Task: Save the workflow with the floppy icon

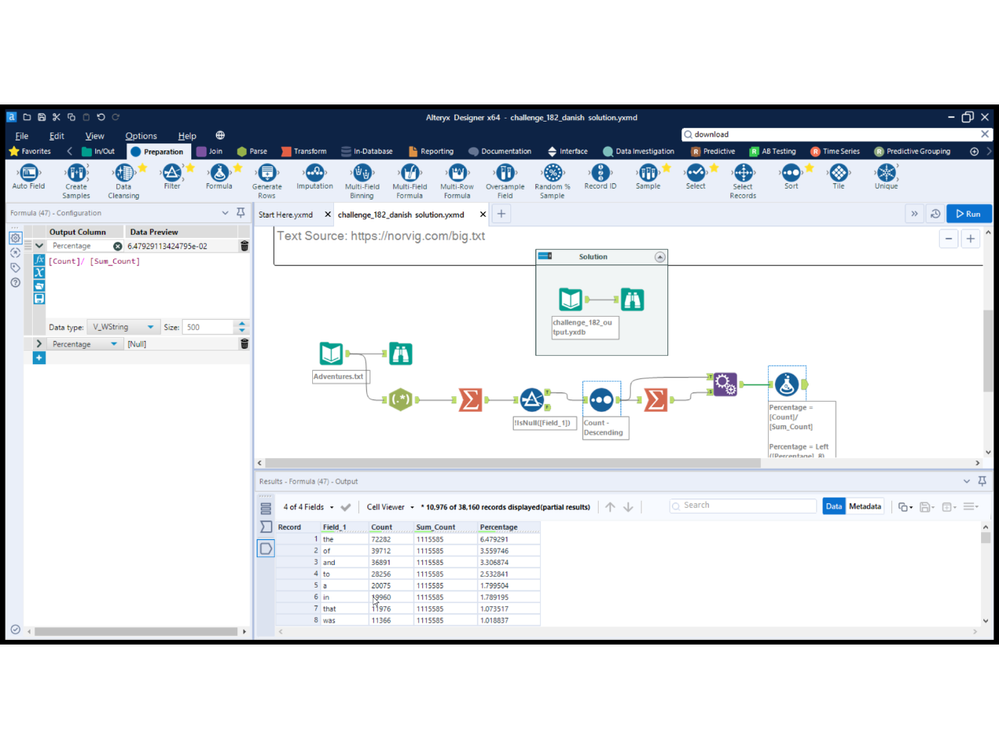Action: click(41, 117)
